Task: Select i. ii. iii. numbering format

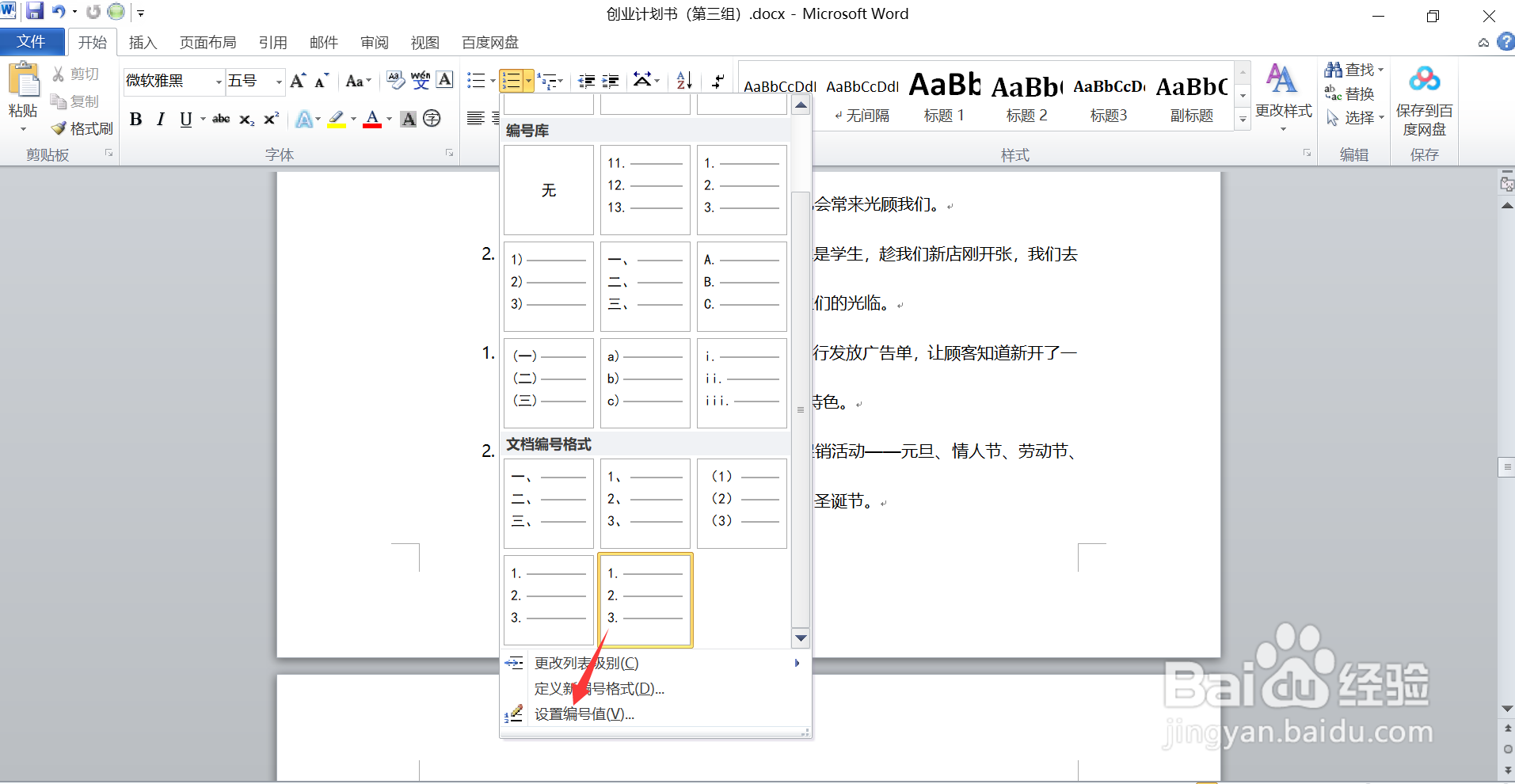Action: pos(742,383)
